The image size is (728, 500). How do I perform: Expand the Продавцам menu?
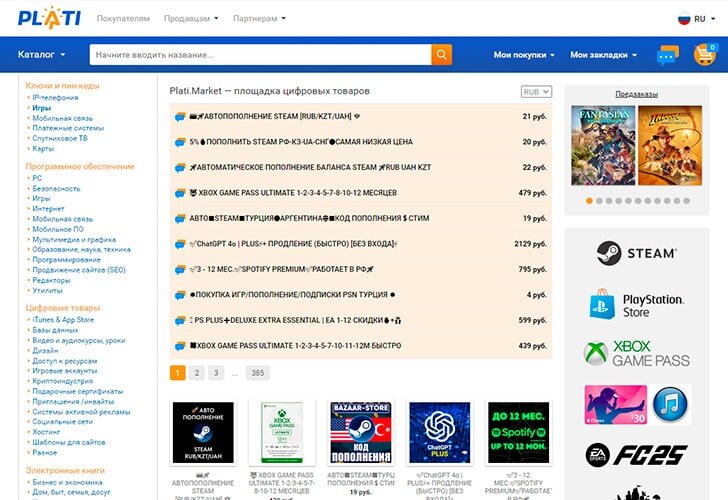(x=191, y=19)
